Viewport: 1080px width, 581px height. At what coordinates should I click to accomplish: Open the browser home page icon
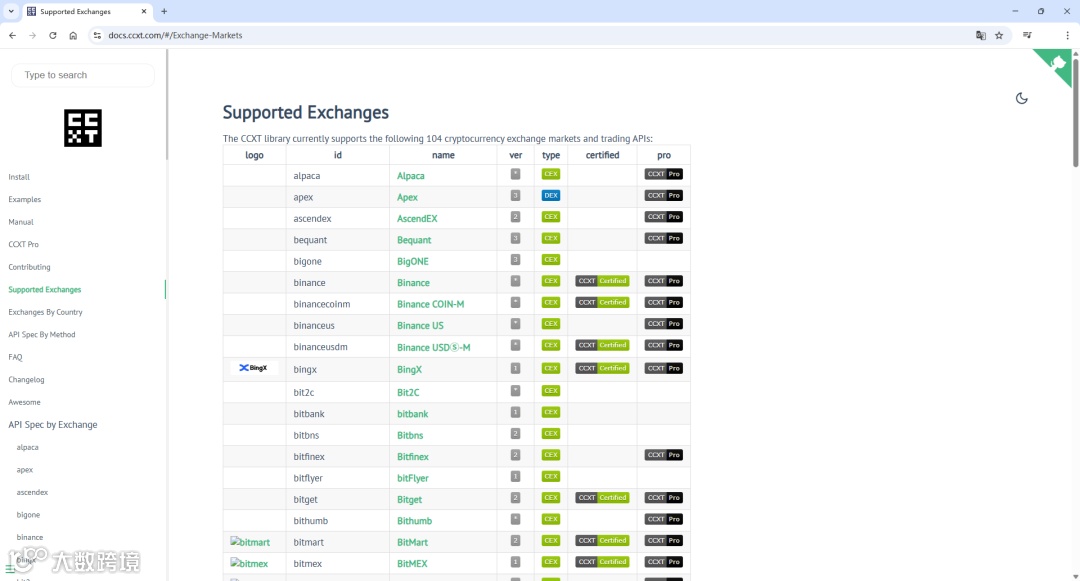coord(73,35)
